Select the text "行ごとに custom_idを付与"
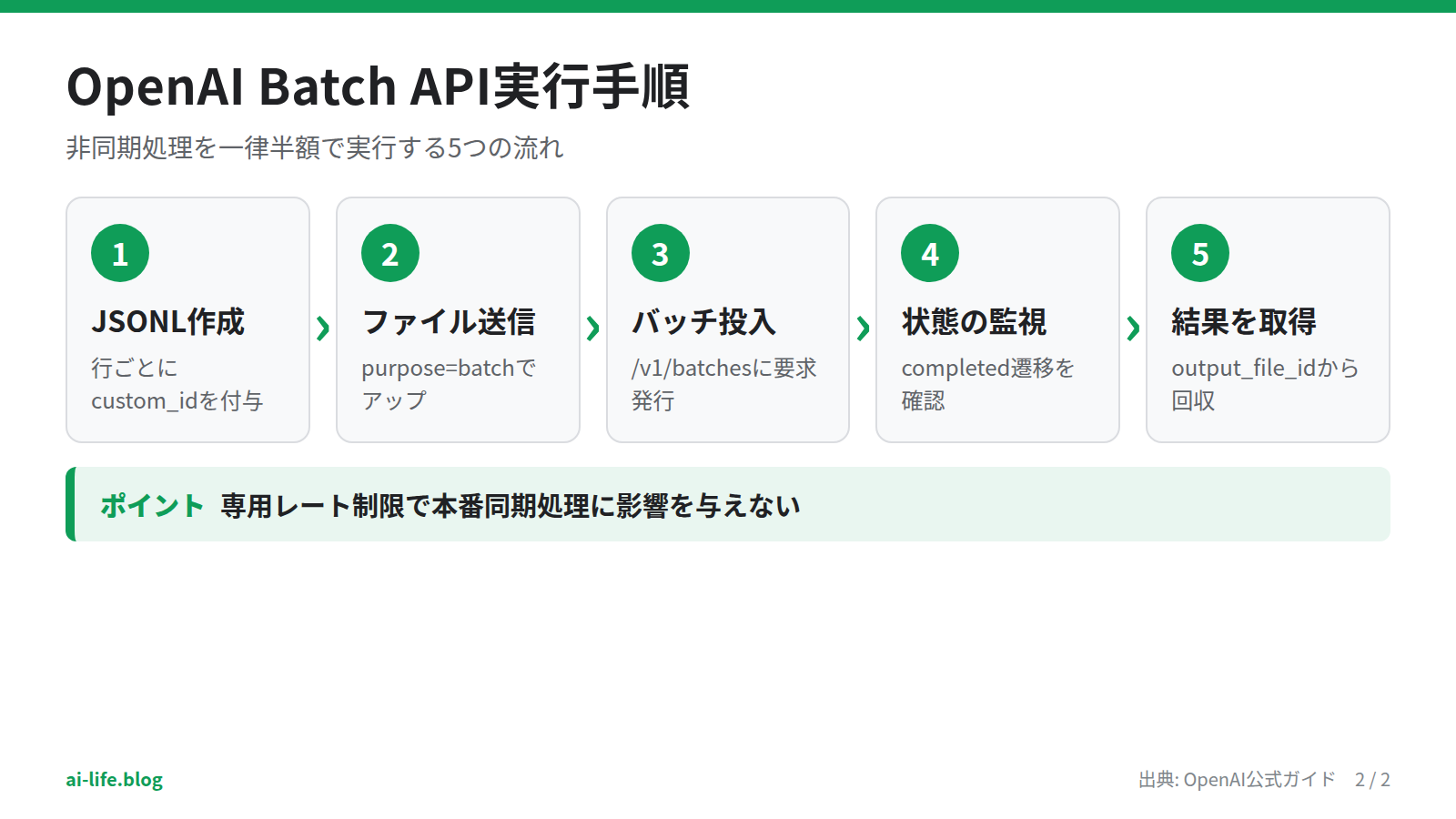The width and height of the screenshot is (1456, 819). (177, 384)
